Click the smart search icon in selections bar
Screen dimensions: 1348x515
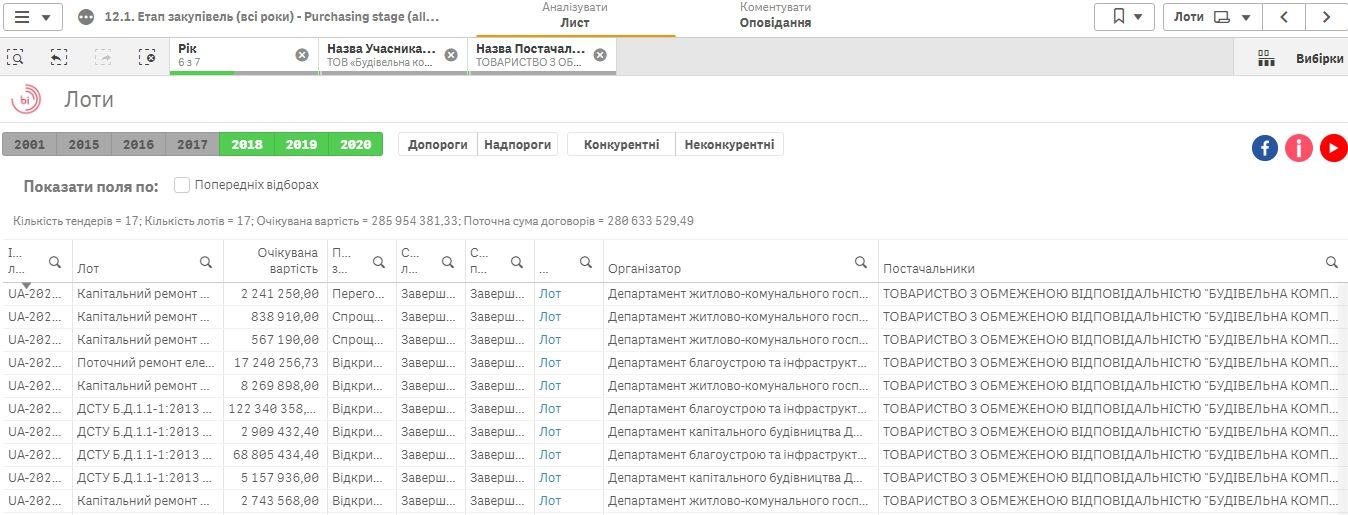point(15,57)
